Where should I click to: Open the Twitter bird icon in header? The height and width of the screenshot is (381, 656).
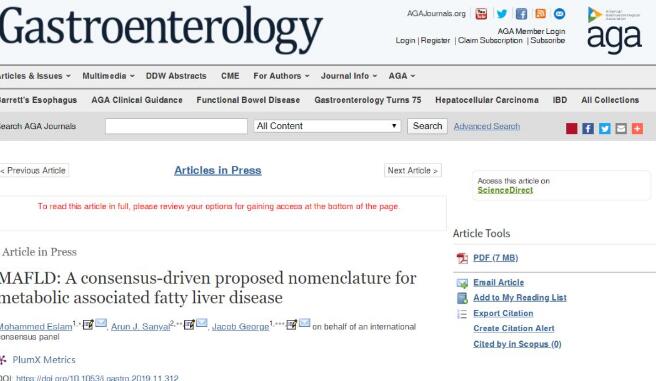[x=502, y=14]
